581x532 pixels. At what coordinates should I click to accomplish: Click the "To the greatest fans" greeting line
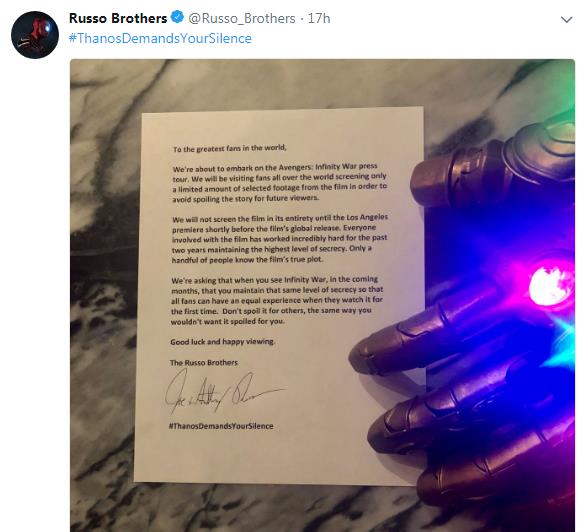(x=230, y=149)
